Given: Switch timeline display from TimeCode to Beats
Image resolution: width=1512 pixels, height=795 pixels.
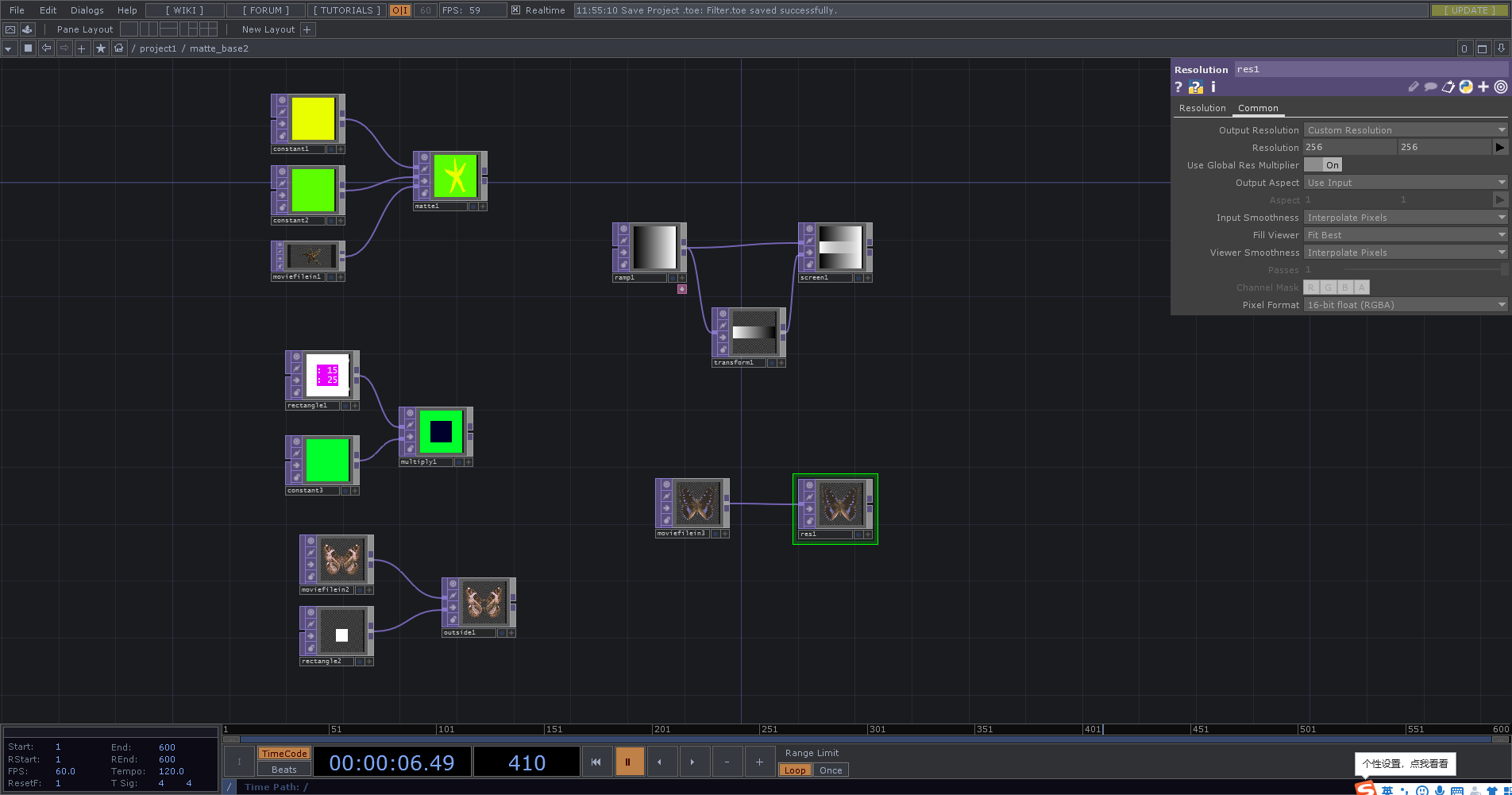Looking at the screenshot, I should coord(283,769).
